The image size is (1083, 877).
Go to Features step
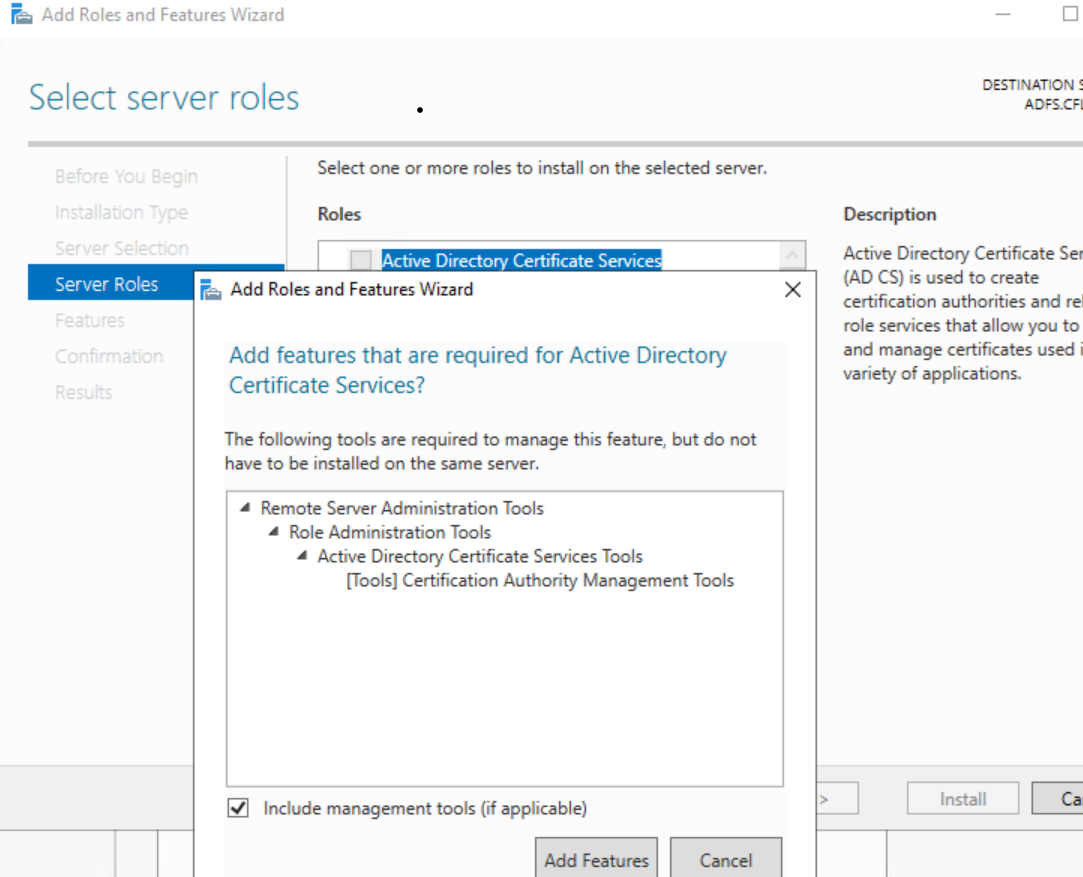point(90,320)
